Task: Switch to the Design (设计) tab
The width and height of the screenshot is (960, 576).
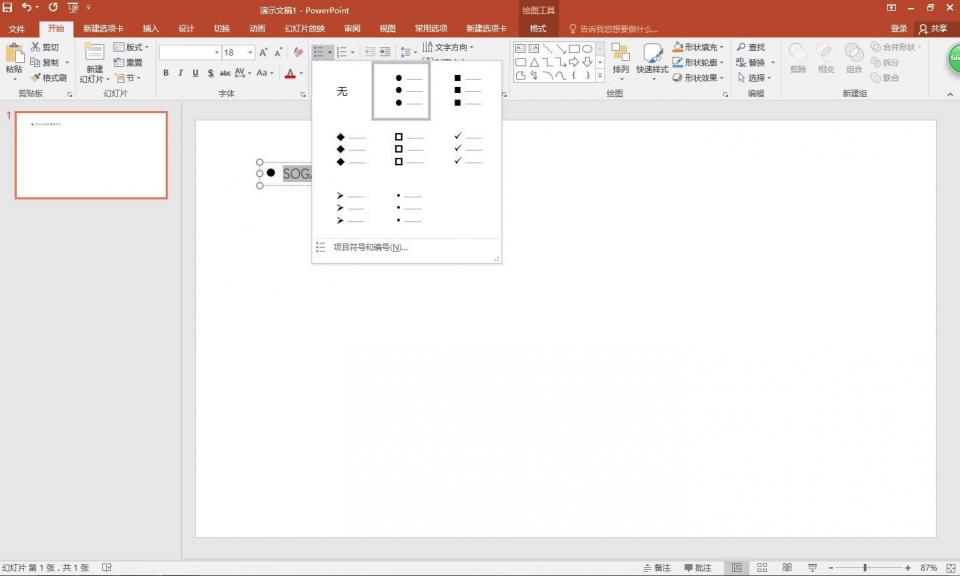Action: [186, 29]
